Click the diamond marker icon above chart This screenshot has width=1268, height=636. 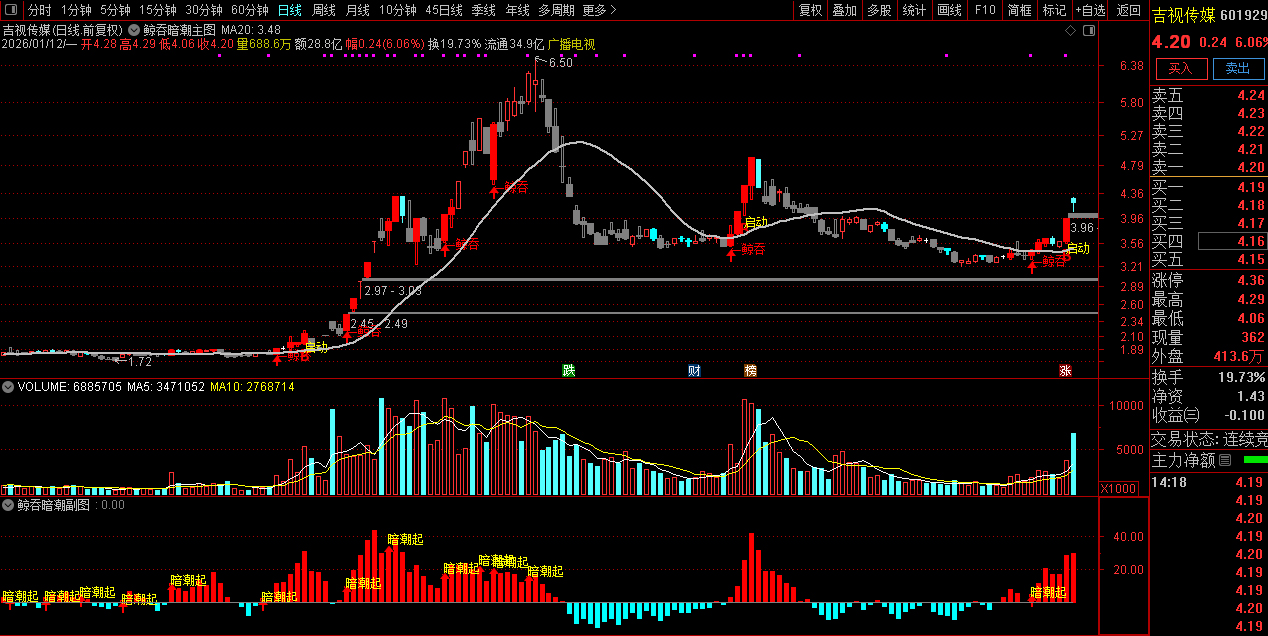pos(1070,31)
